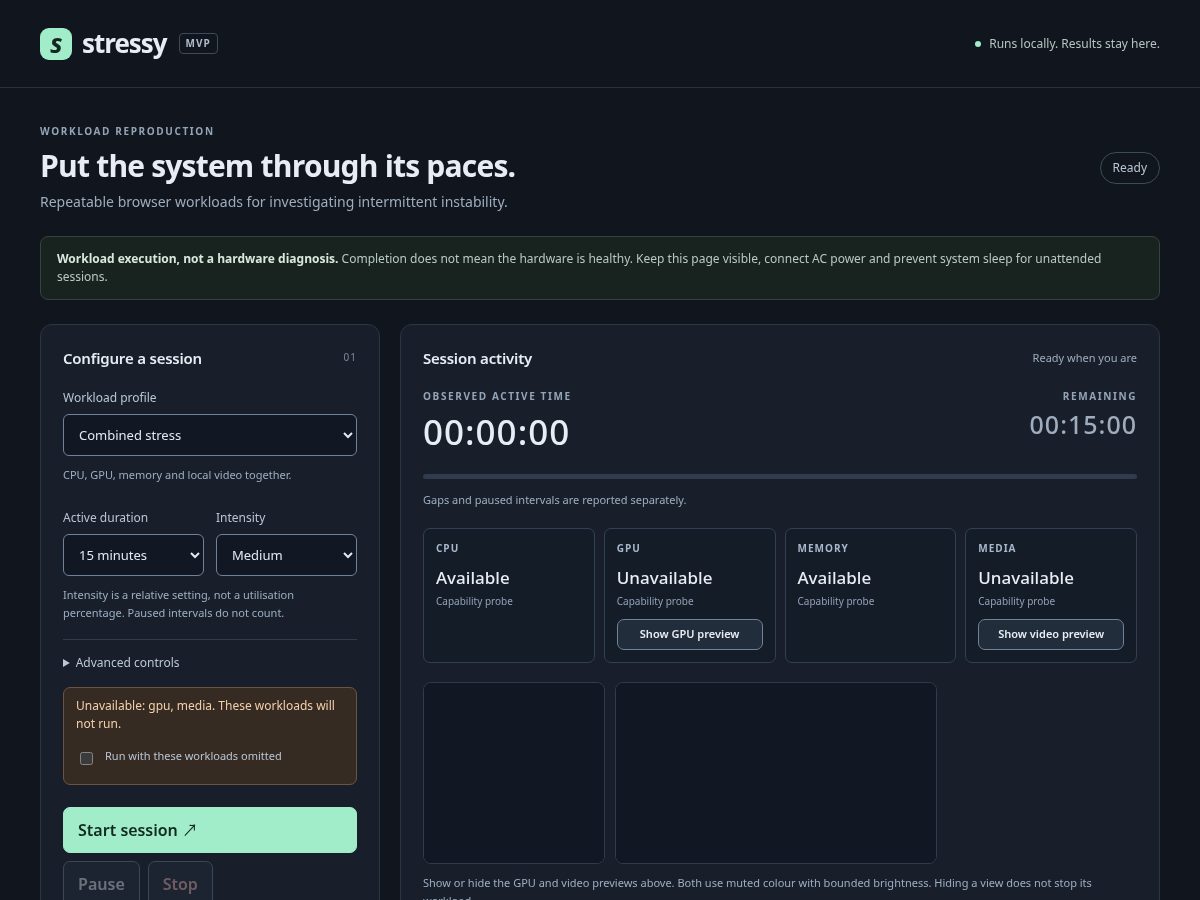
Task: Click the 'Workload execution, not a hardware diagnosis' notice
Action: point(600,268)
